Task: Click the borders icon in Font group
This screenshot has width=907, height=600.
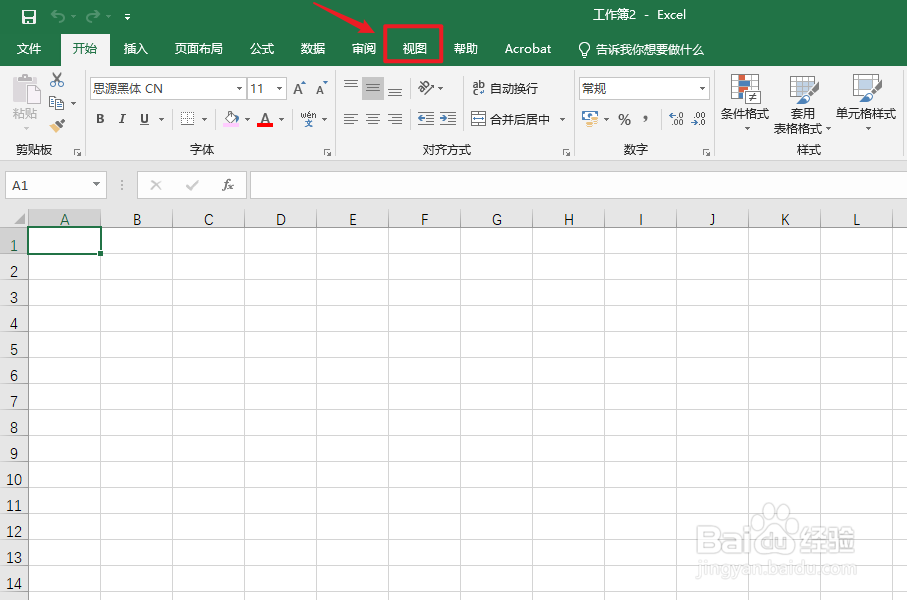Action: click(x=185, y=119)
